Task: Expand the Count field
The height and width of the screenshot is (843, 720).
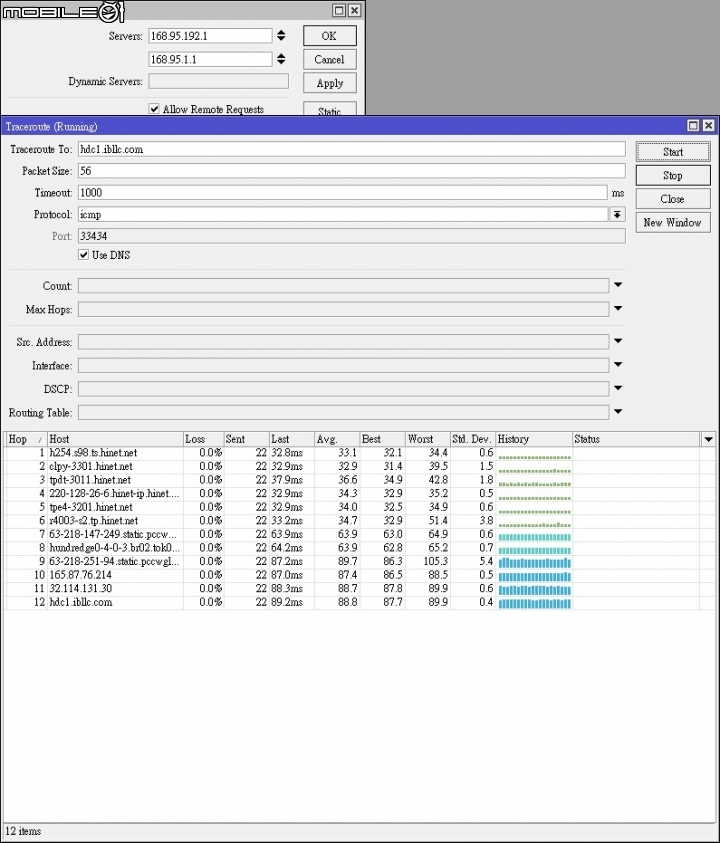Action: [x=618, y=285]
